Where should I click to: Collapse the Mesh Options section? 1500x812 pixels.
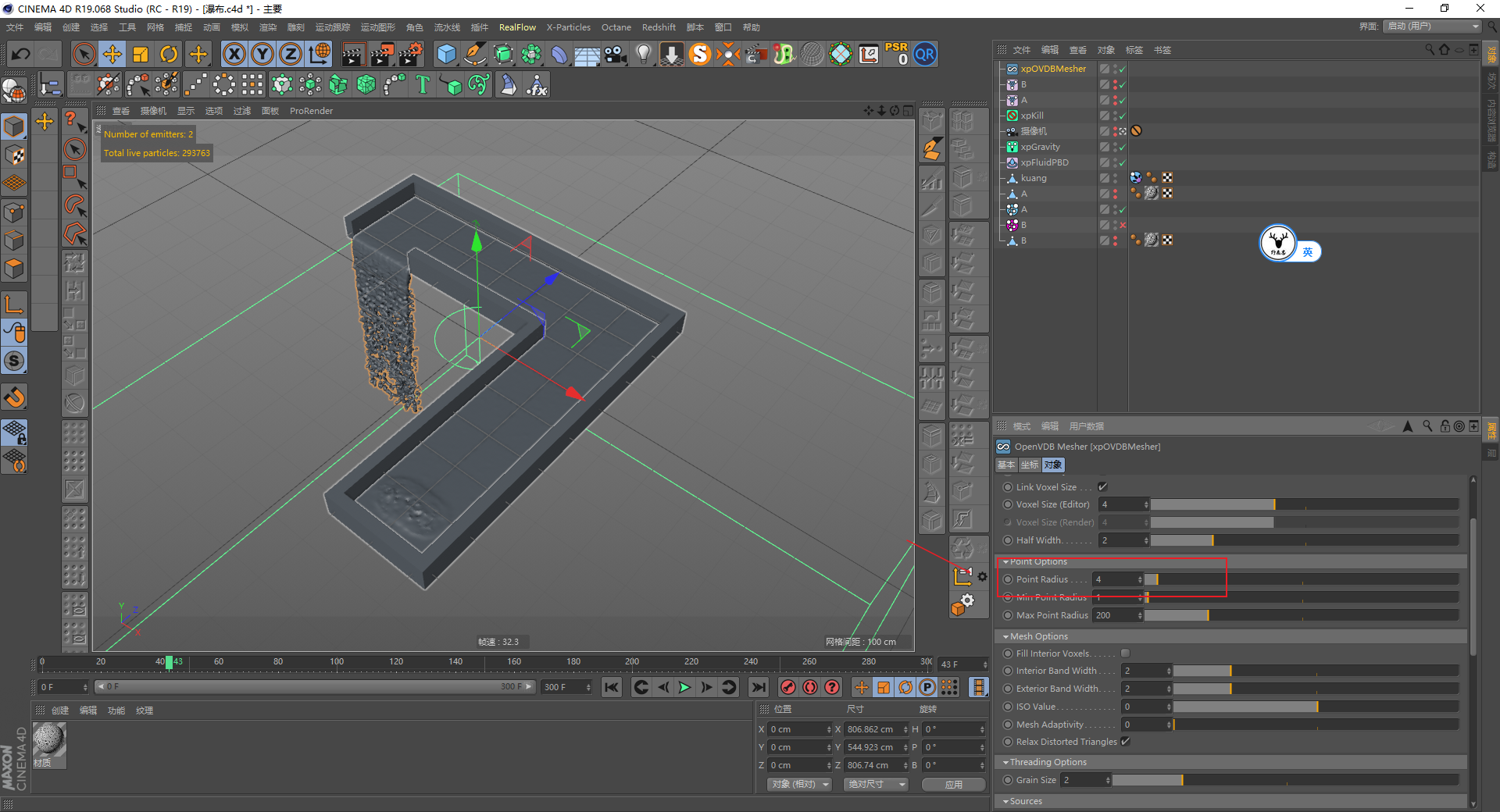pyautogui.click(x=1006, y=636)
